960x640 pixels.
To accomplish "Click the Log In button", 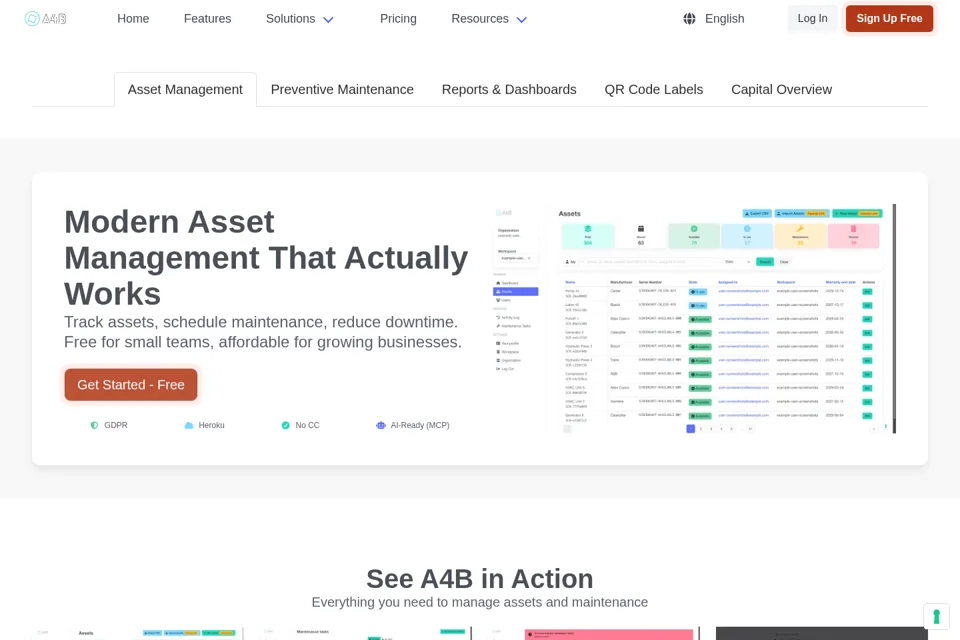I will click(x=812, y=18).
